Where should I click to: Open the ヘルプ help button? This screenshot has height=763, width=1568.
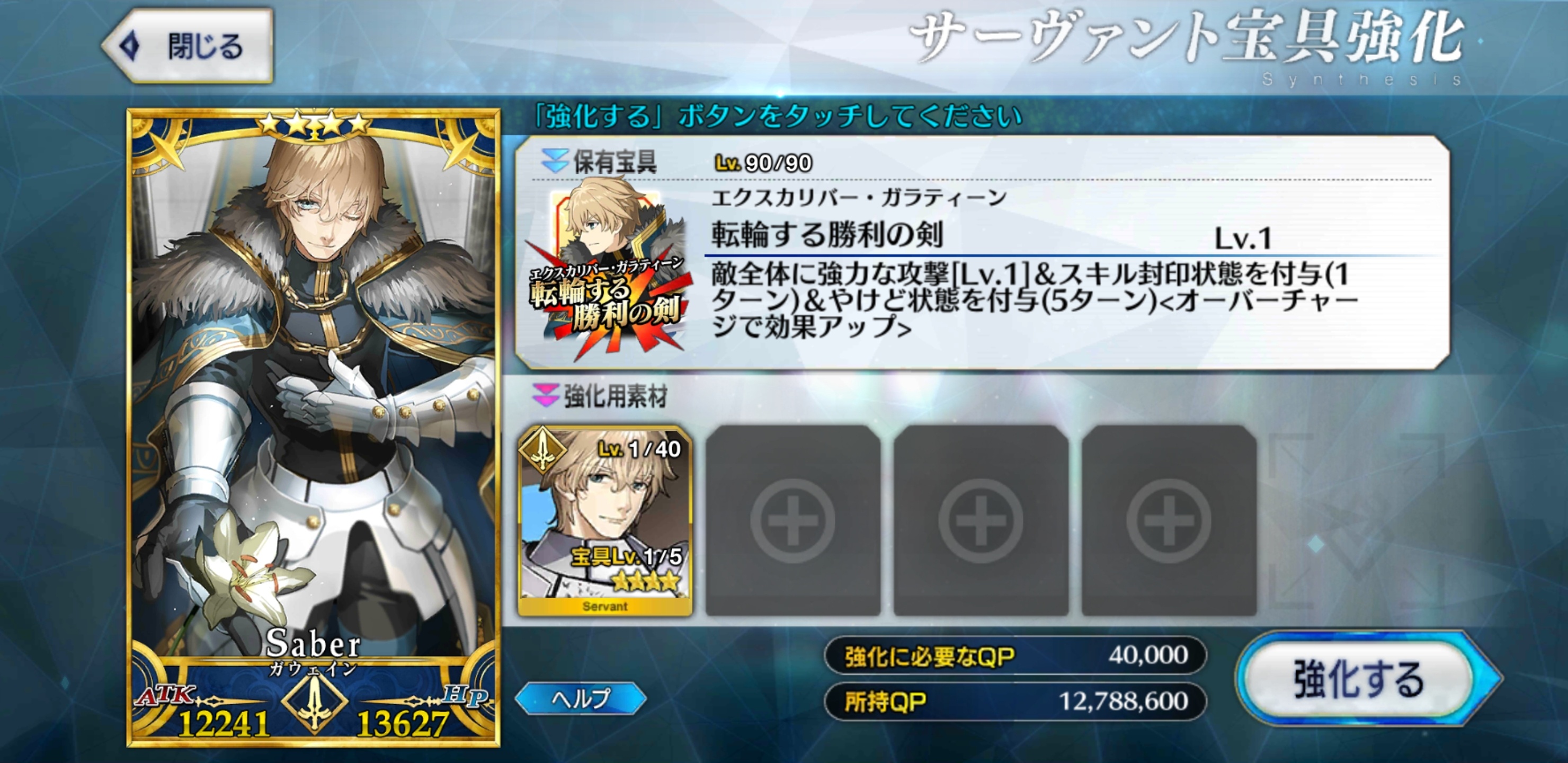581,698
